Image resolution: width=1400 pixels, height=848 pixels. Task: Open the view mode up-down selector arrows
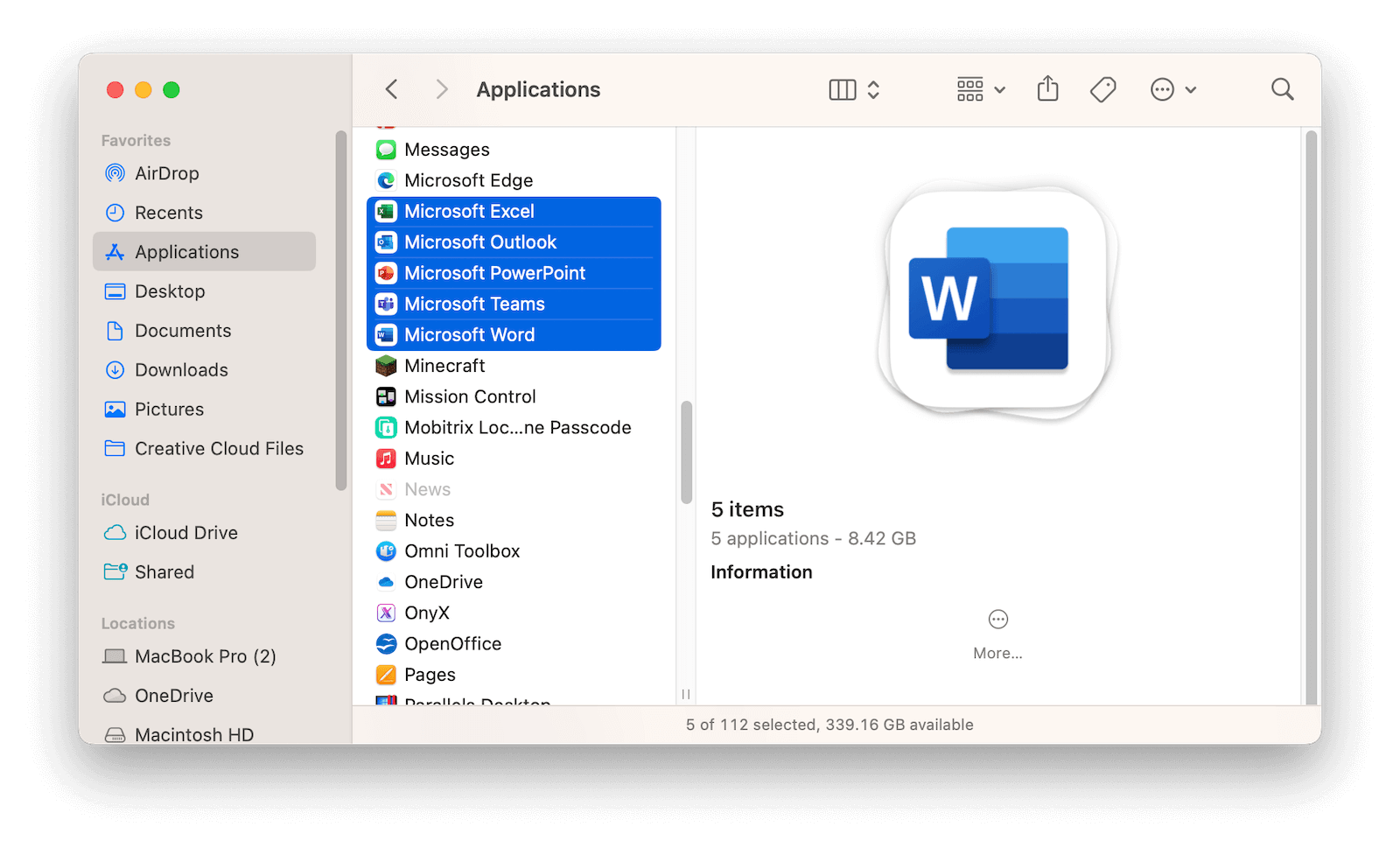click(873, 89)
